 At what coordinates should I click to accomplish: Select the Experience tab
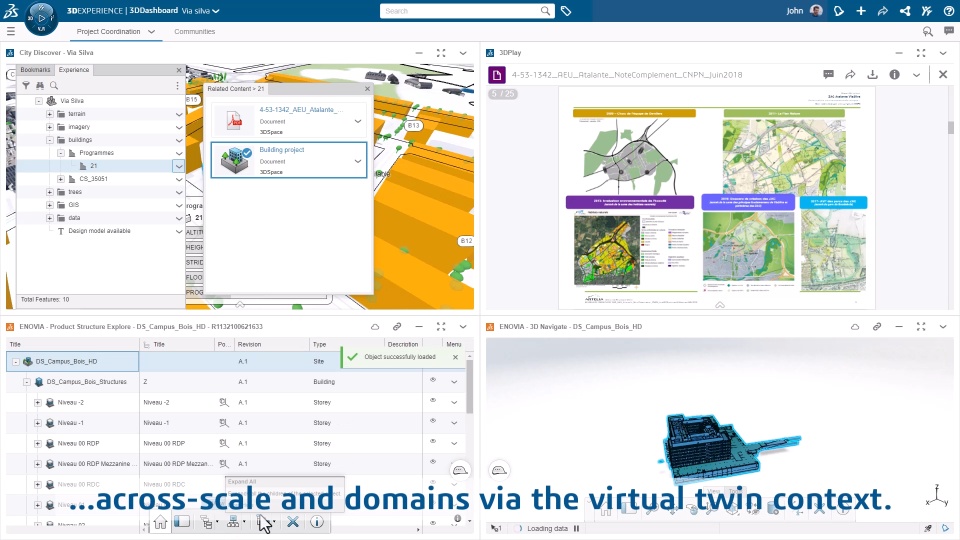74,70
